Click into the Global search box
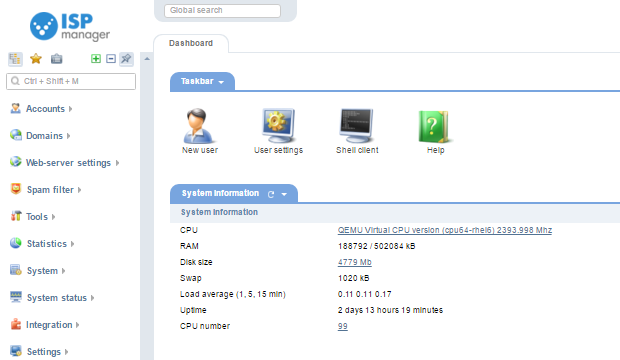620x360 pixels. point(222,10)
